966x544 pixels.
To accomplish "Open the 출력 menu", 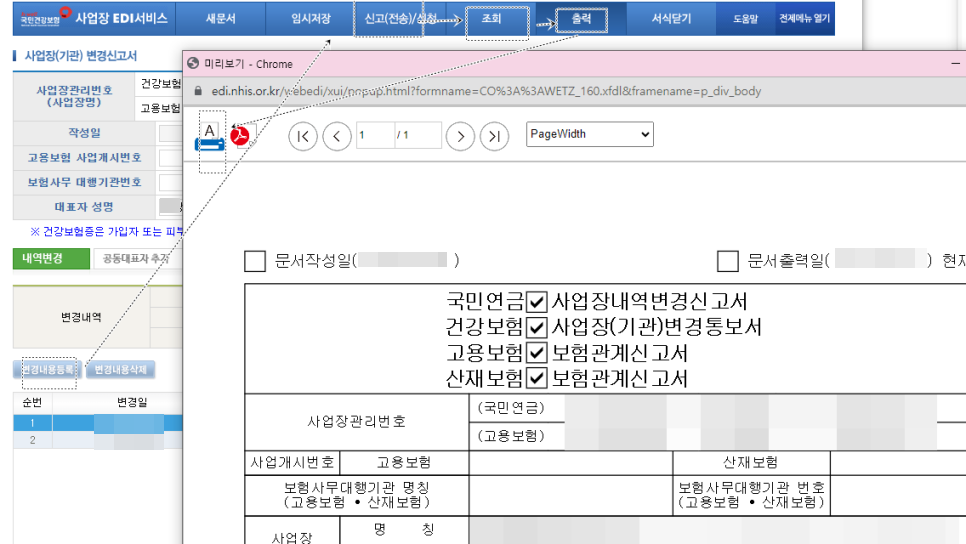I will [x=581, y=18].
